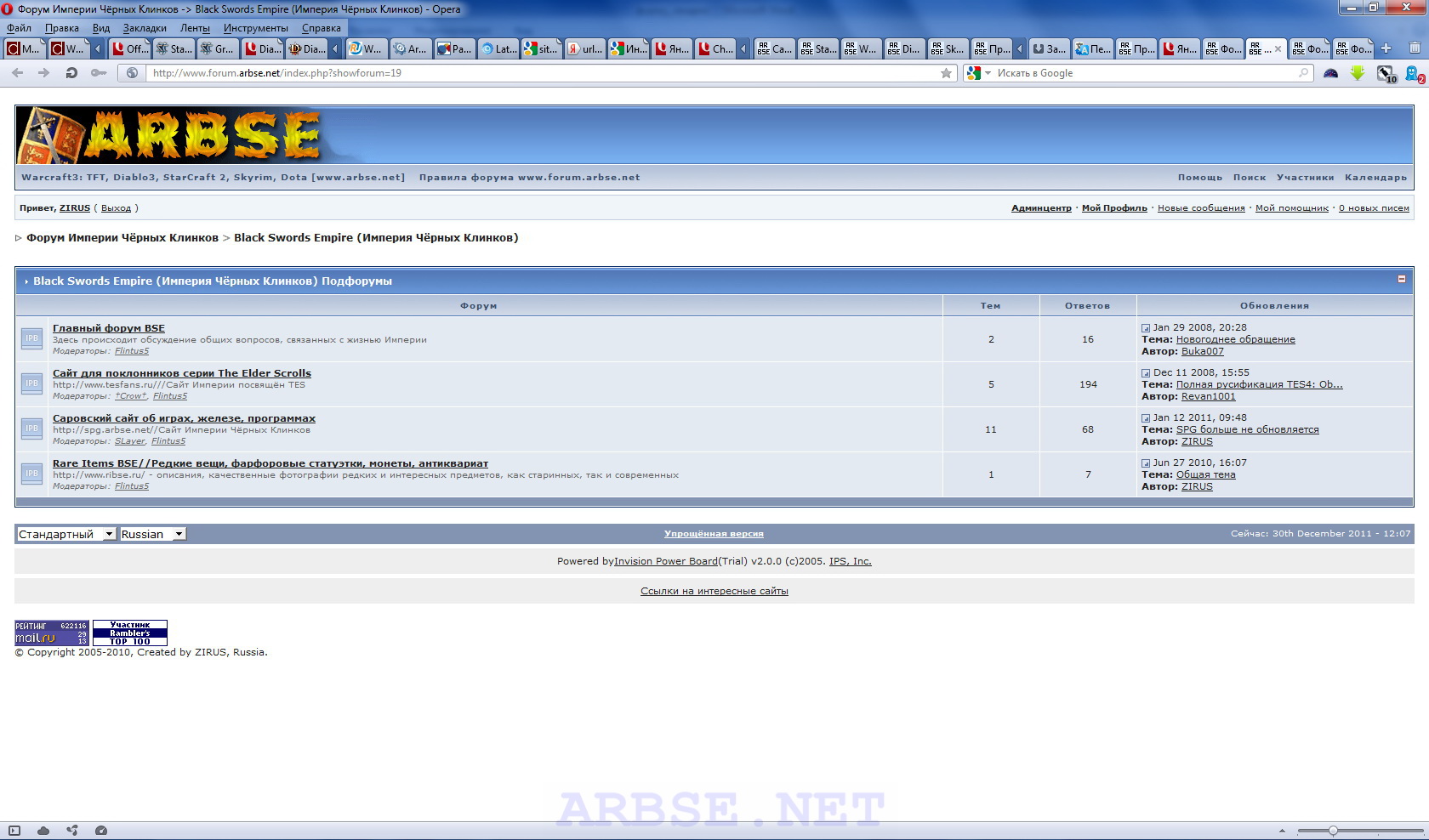The image size is (1429, 840).
Task: Open the speedometer extension icon
Action: tap(1331, 73)
